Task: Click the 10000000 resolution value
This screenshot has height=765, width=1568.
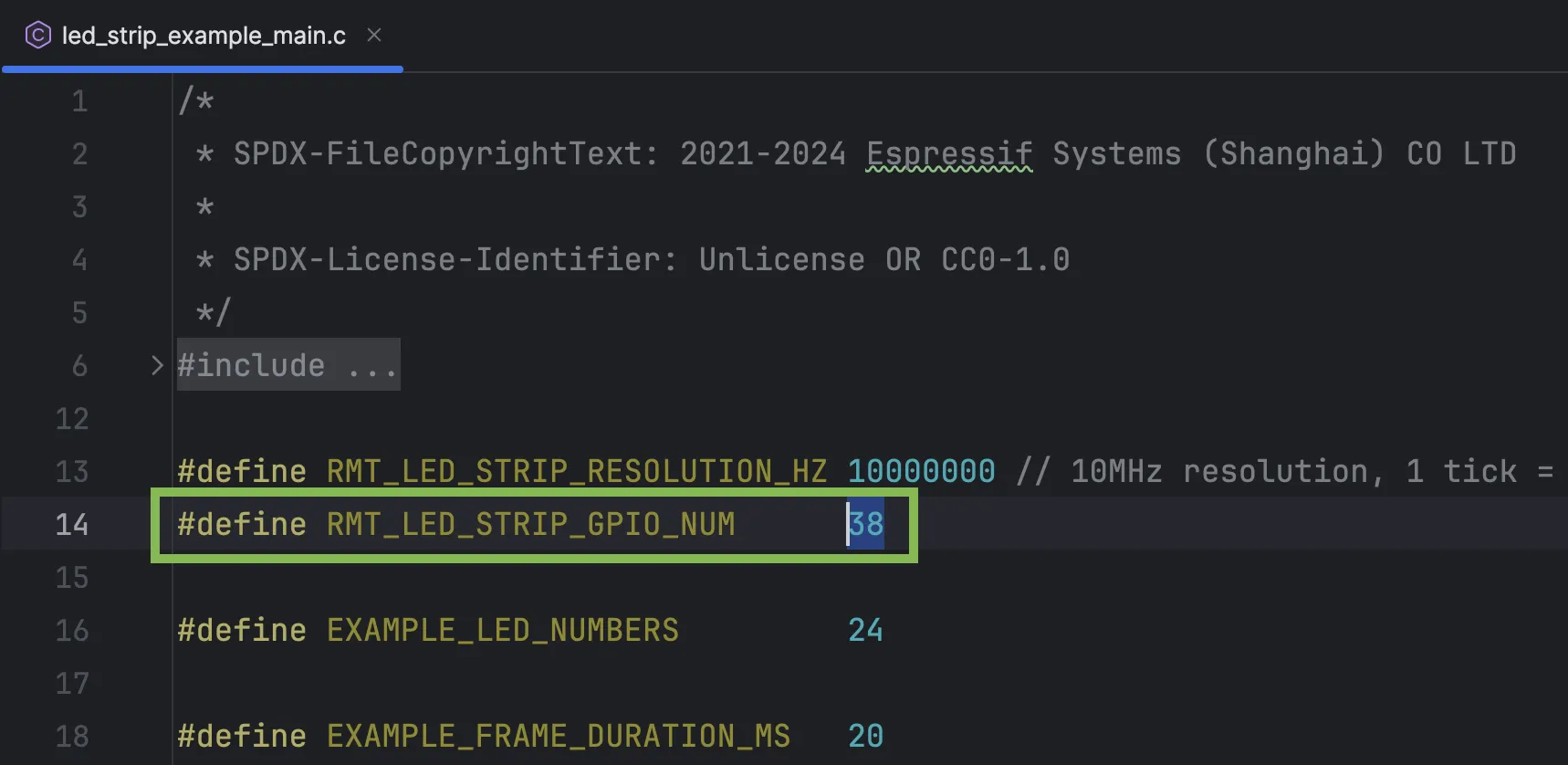Action: click(921, 471)
